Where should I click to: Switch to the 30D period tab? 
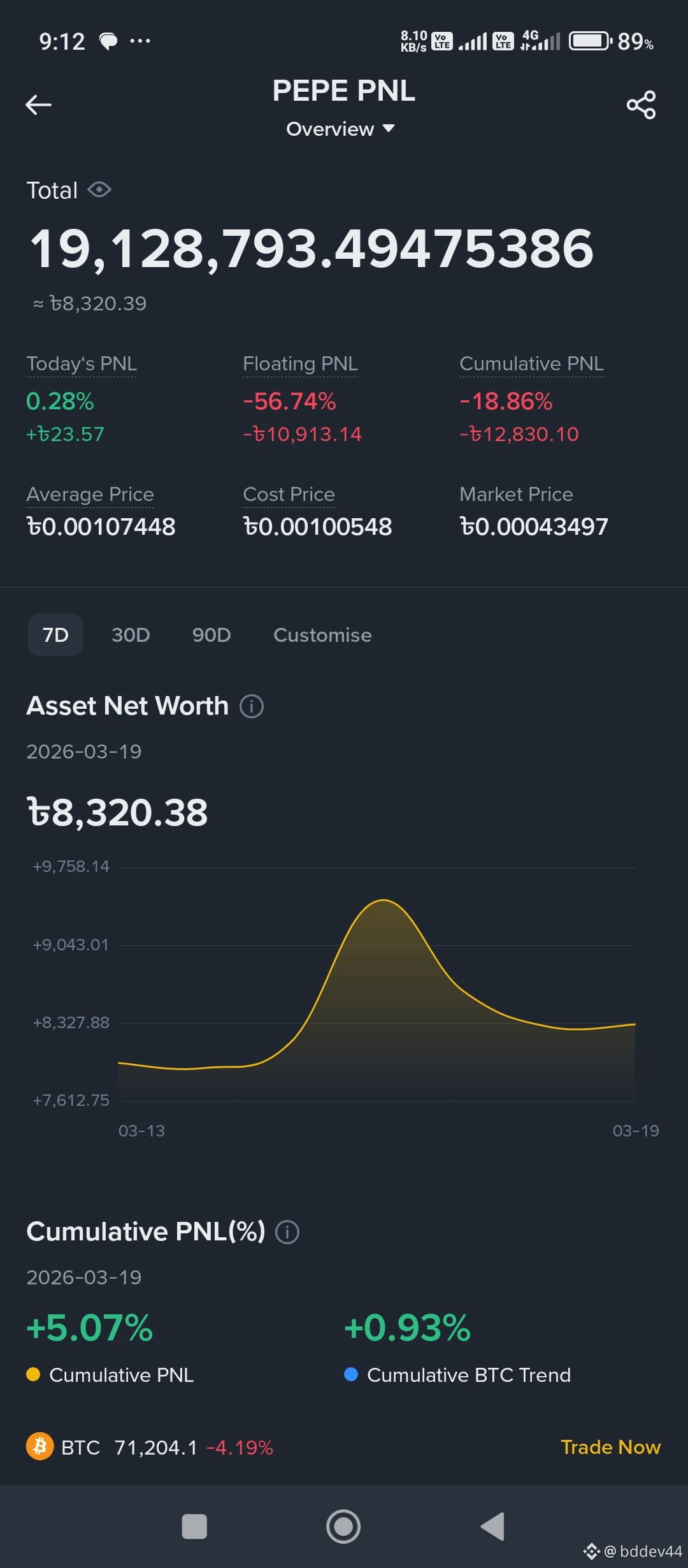pyautogui.click(x=131, y=635)
